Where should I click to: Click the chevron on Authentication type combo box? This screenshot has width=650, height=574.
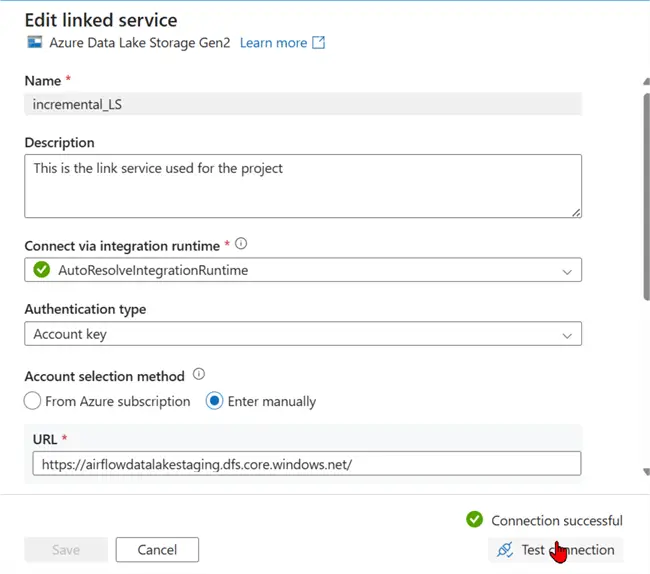coord(567,334)
